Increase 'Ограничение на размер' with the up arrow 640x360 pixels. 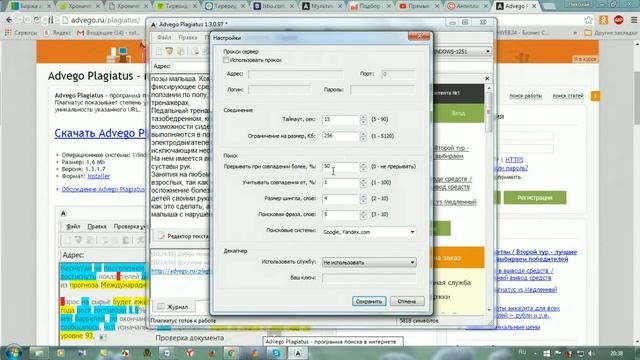[363, 133]
